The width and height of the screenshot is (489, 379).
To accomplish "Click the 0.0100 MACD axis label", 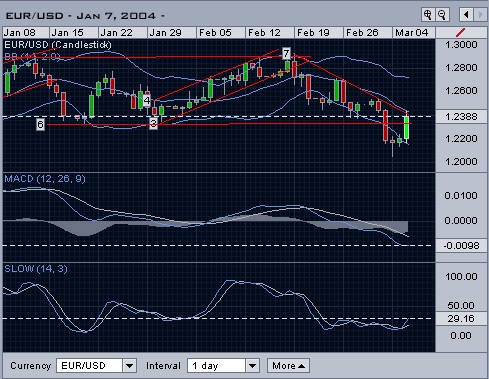I will point(461,196).
